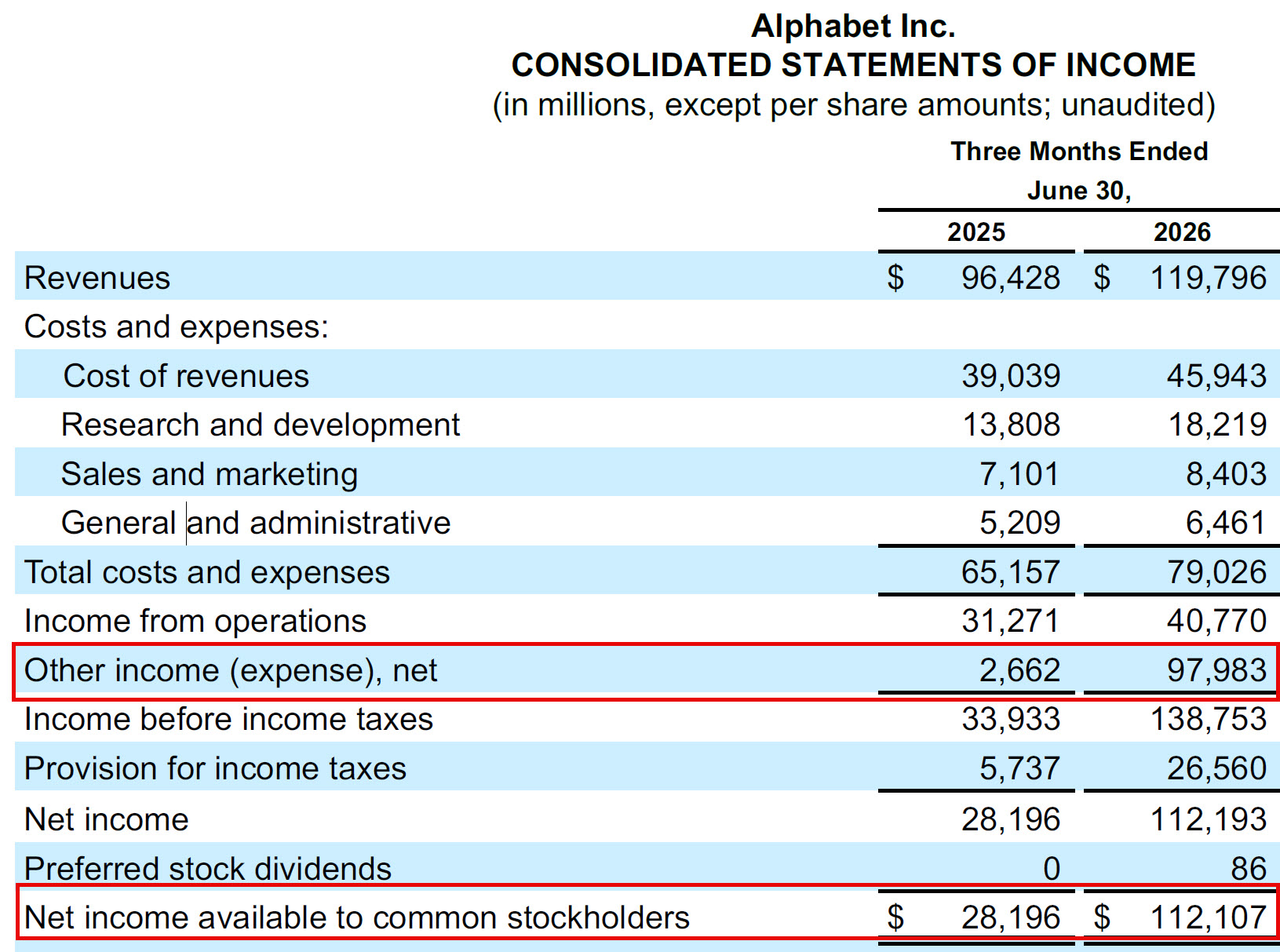Select the value 79,026
This screenshot has height=952, width=1280.
1216,572
